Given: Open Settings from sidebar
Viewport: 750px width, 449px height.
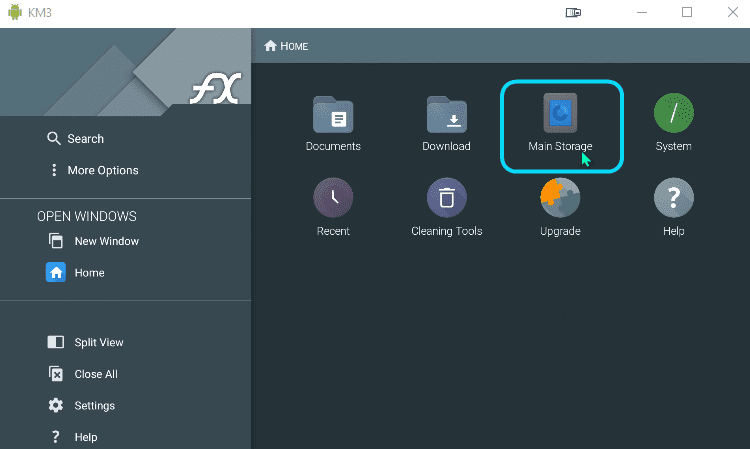Looking at the screenshot, I should [81, 405].
